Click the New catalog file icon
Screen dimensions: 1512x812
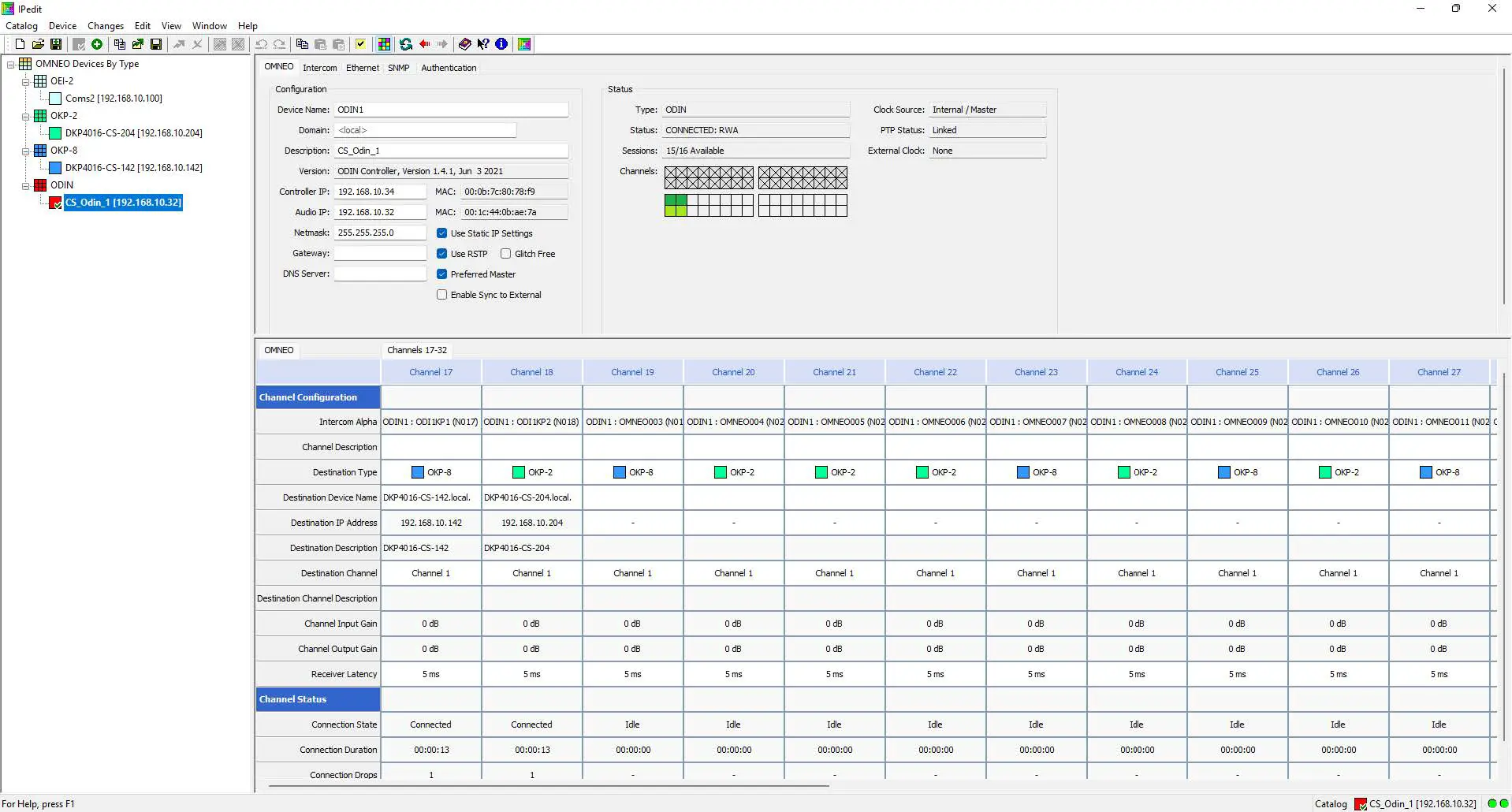click(20, 44)
